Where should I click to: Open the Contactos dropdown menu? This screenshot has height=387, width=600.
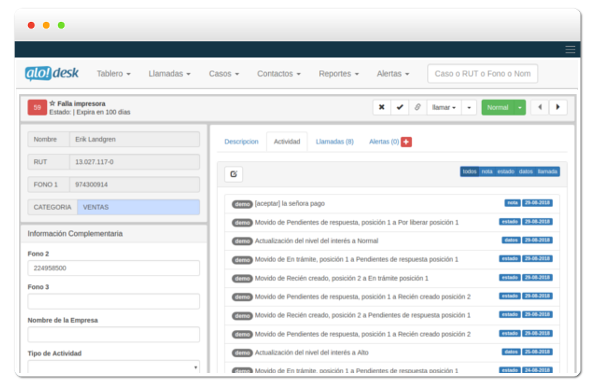[279, 73]
